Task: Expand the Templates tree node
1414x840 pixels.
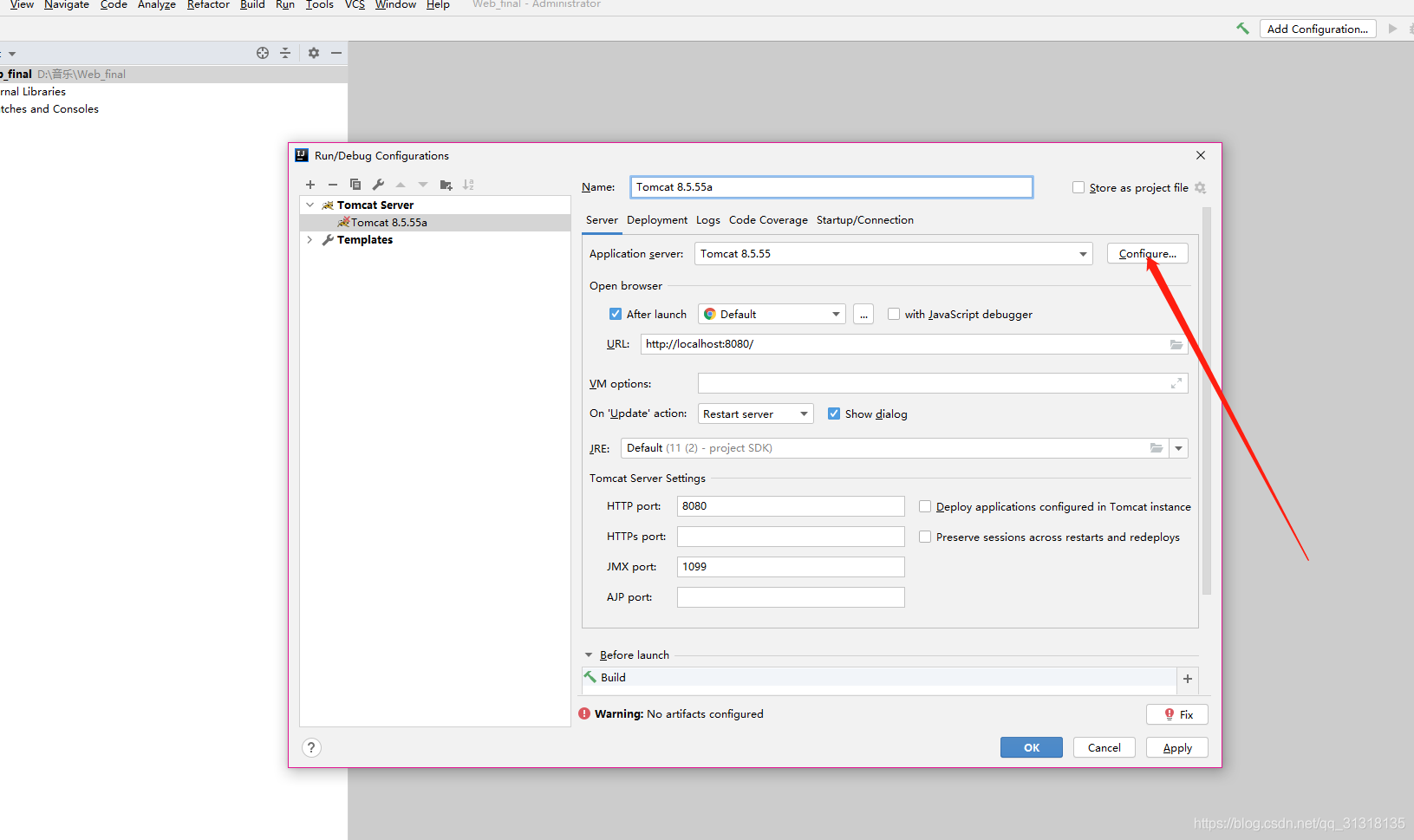Action: click(x=310, y=240)
